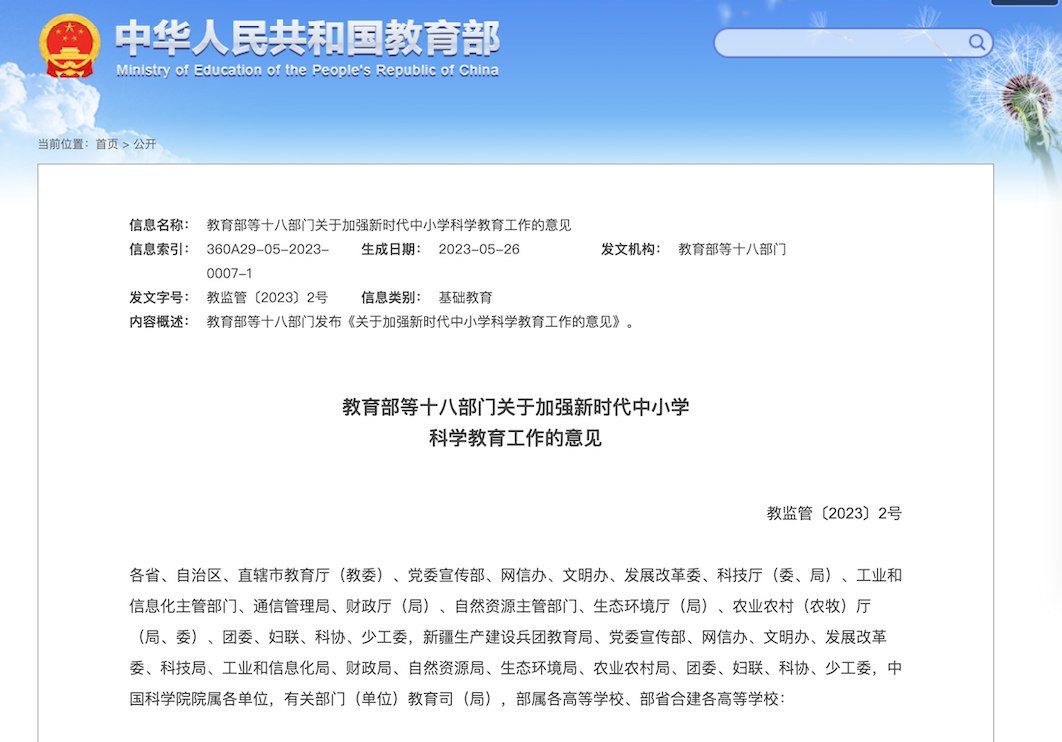Click the 教育部等十八部门 issuing agency value
Screen dimensions: 1062x742
click(732, 249)
